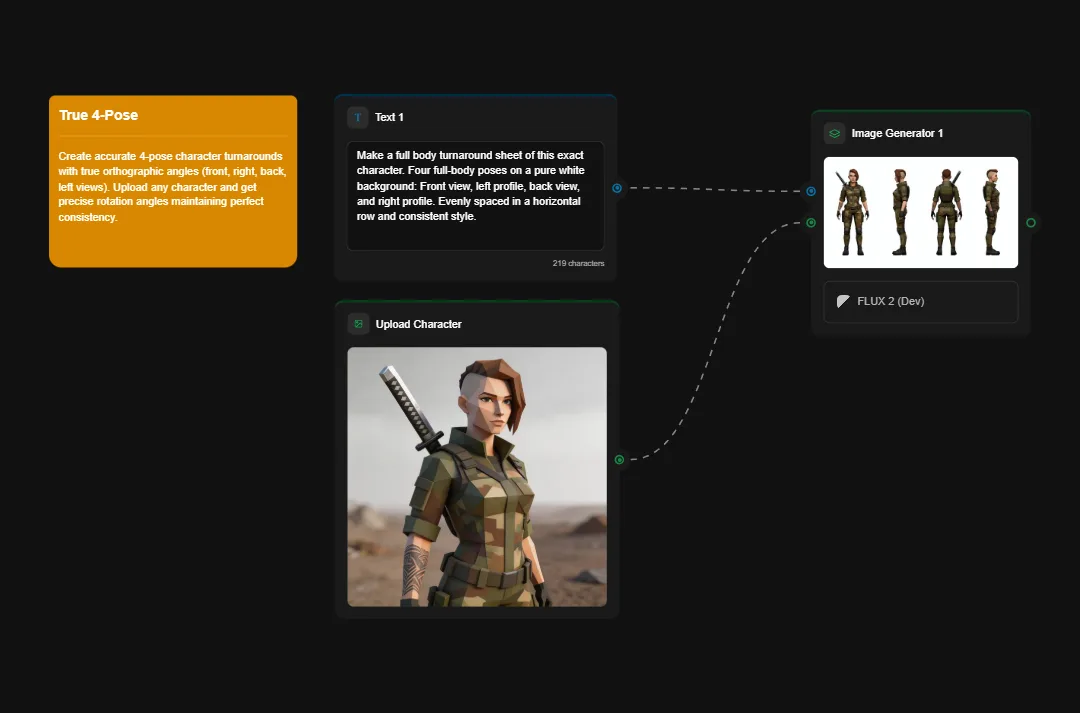Open the FLUX 2 (Dev) model selector
Screen dimensions: 1080x713
tap(920, 301)
